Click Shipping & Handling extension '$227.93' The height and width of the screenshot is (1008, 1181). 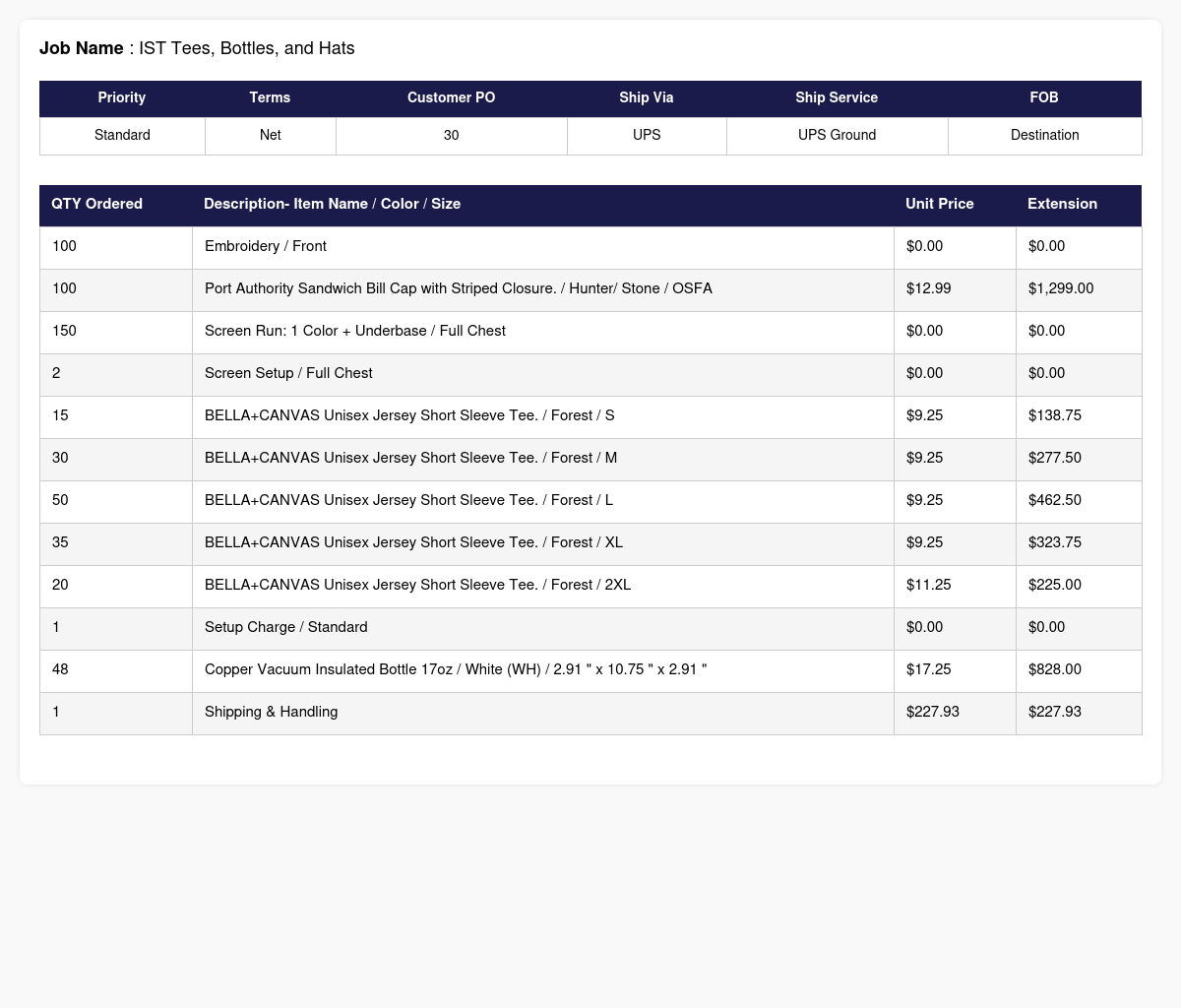(1055, 712)
